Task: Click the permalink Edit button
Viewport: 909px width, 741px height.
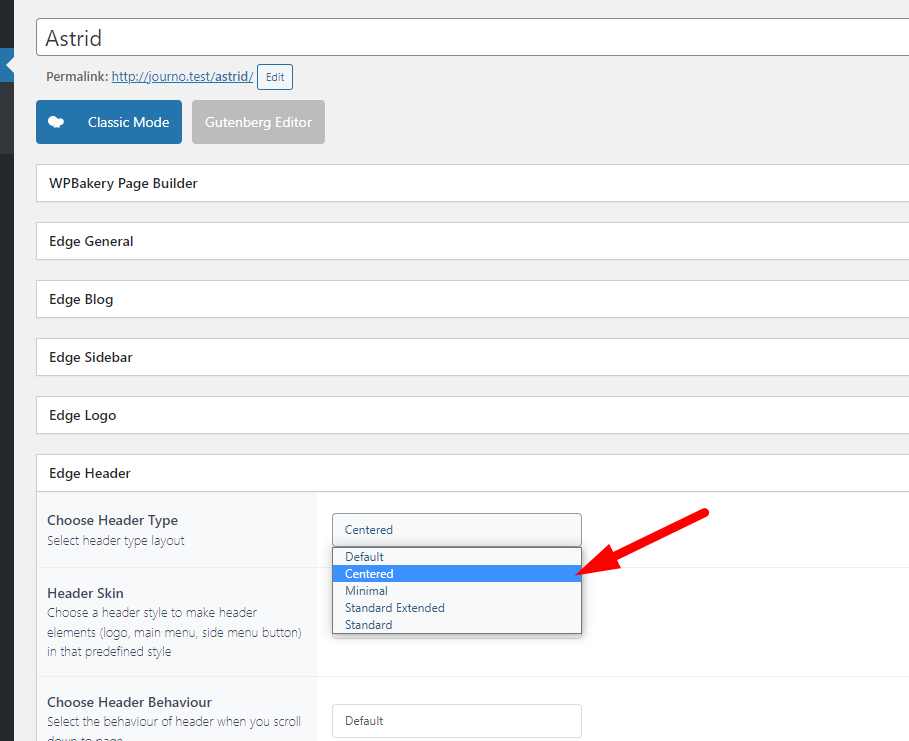Action: tap(275, 77)
